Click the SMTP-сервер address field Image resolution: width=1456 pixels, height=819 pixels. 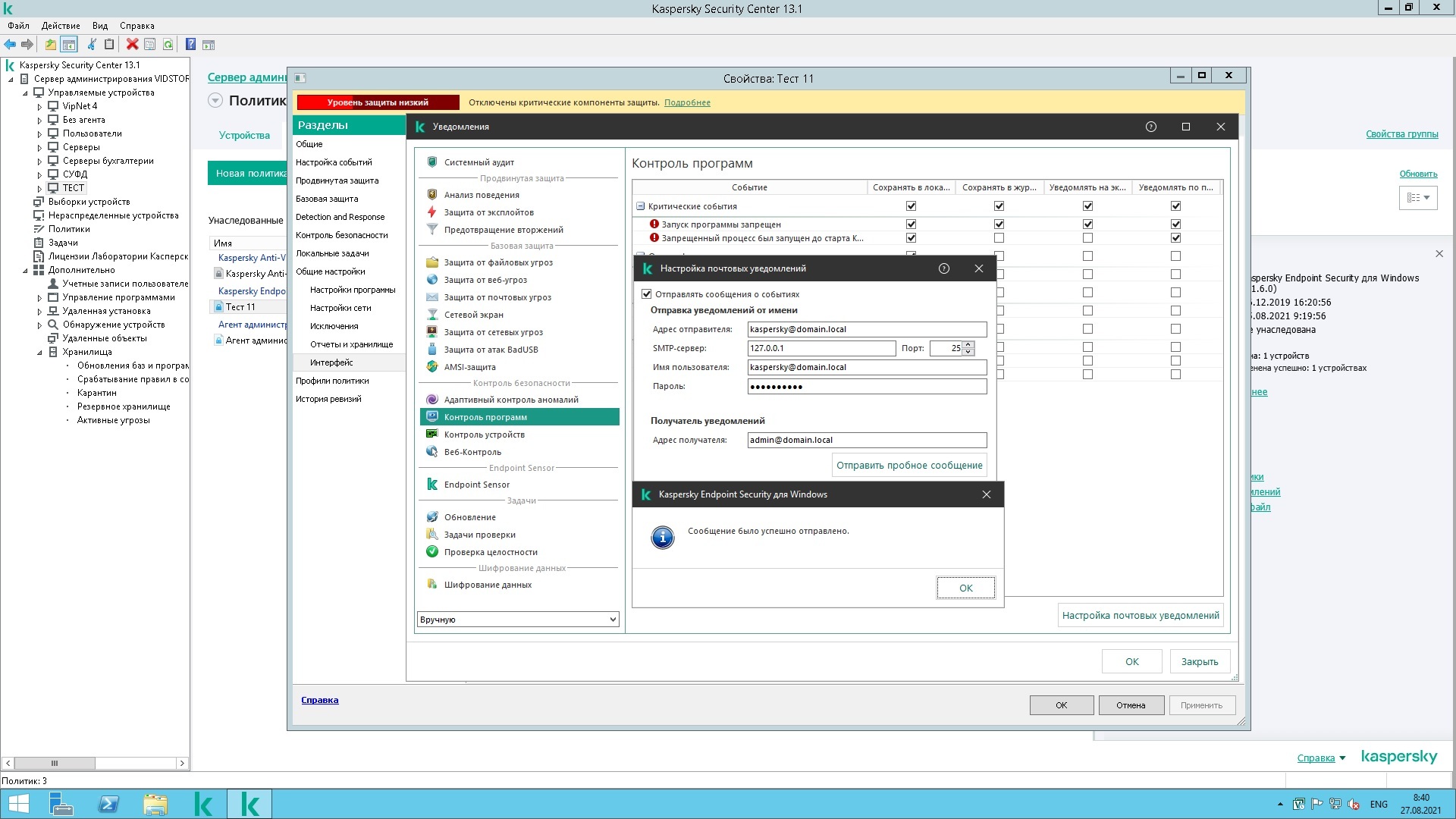821,348
